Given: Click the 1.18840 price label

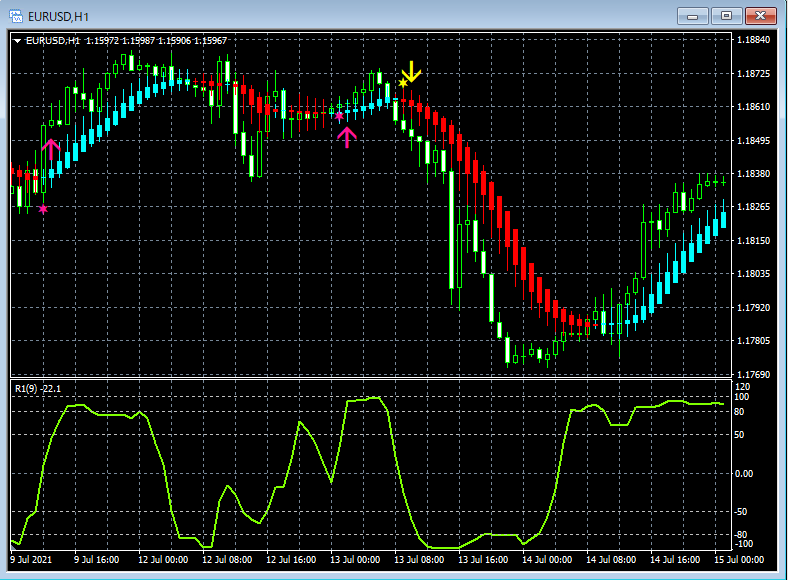Looking at the screenshot, I should coord(753,40).
